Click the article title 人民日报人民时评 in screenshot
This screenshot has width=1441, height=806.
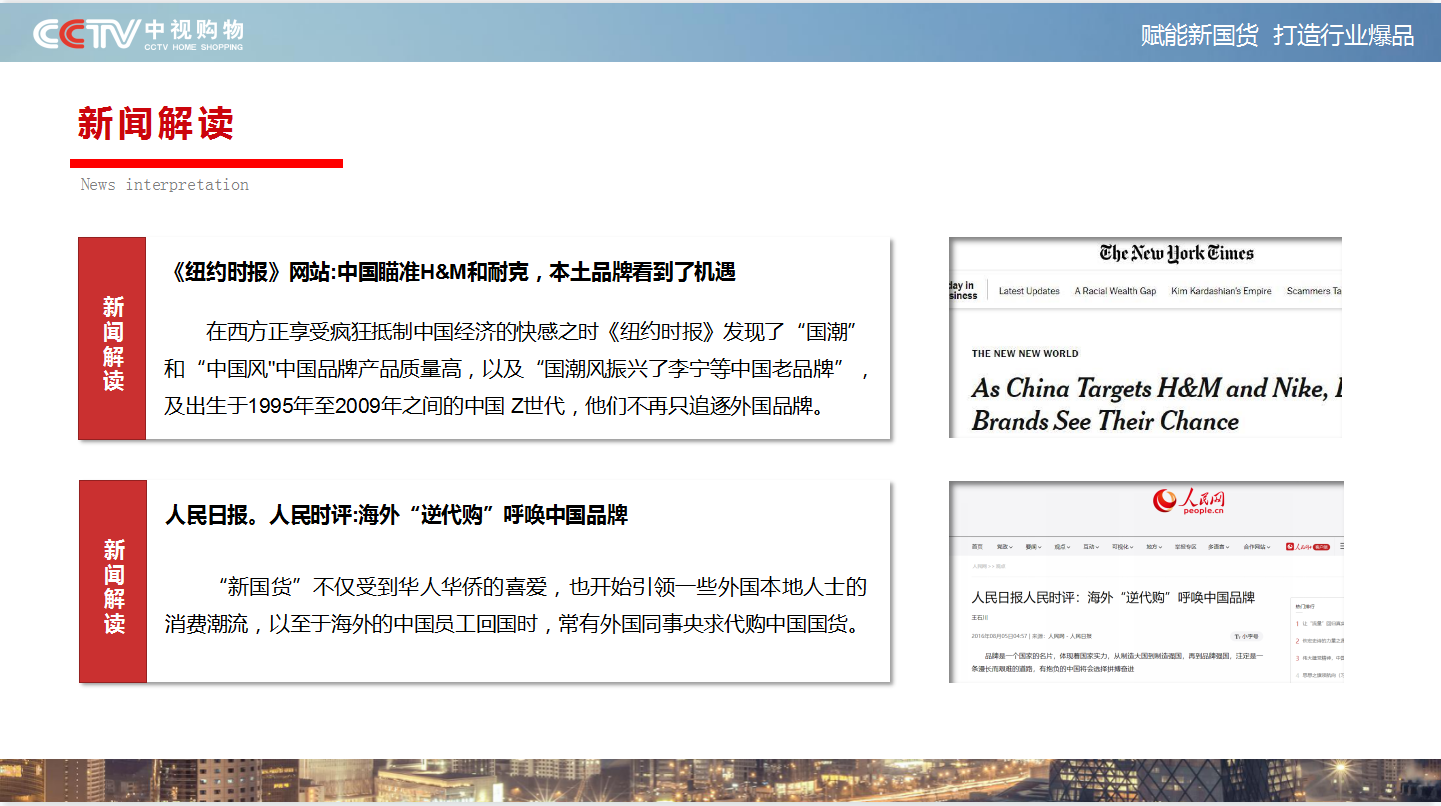(1113, 597)
